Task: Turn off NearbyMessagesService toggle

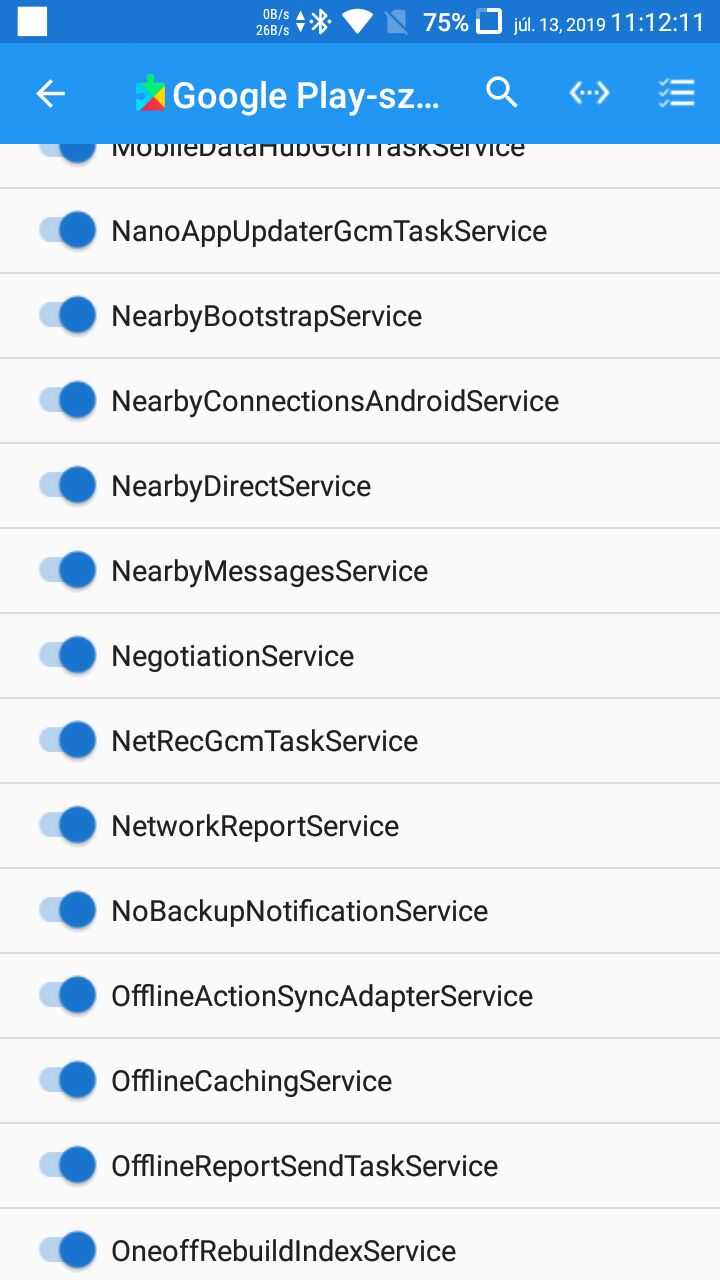Action: [68, 570]
